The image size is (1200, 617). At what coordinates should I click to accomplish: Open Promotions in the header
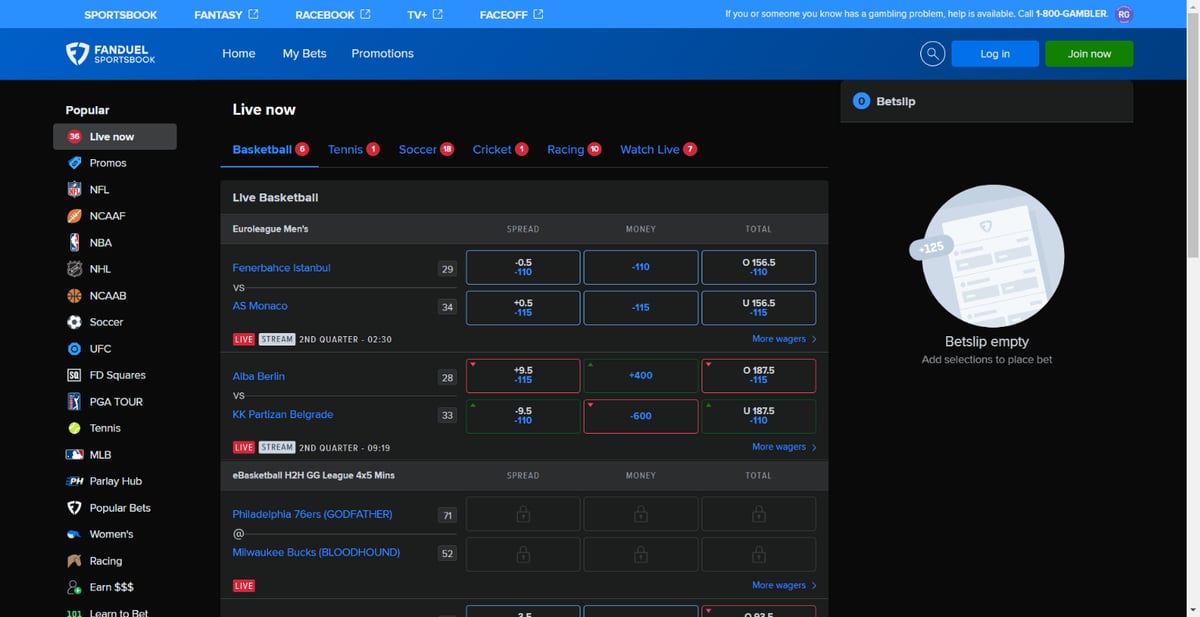382,54
